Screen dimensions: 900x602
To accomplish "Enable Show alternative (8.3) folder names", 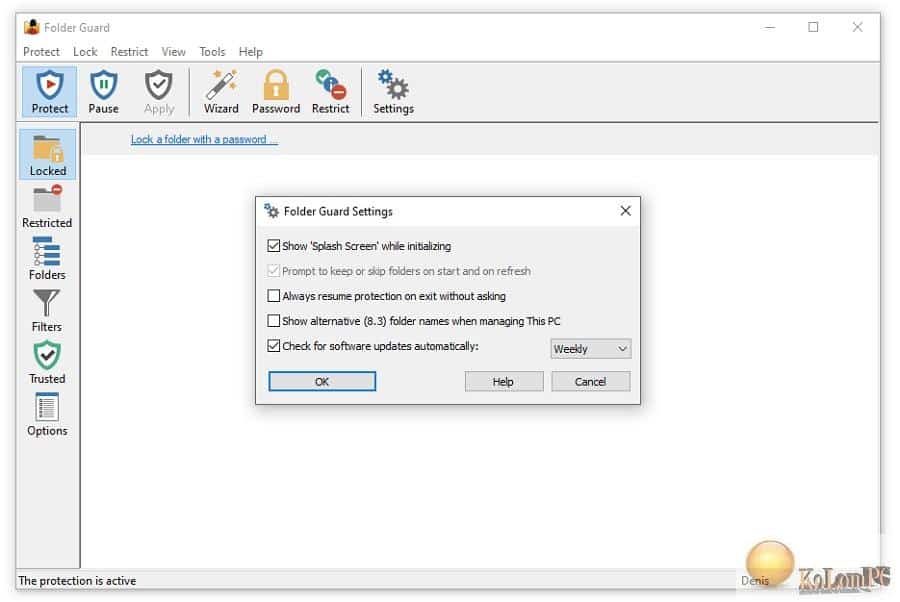I will point(274,320).
